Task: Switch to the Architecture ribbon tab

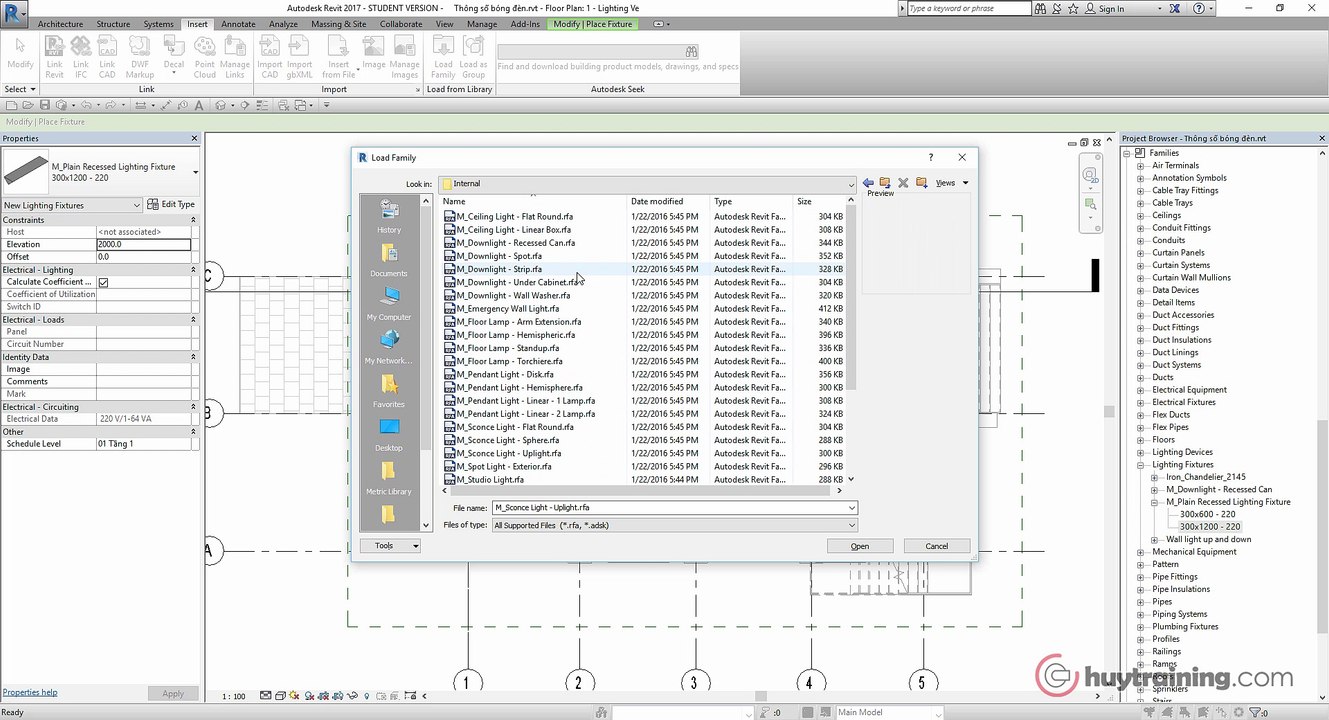Action: pos(60,24)
